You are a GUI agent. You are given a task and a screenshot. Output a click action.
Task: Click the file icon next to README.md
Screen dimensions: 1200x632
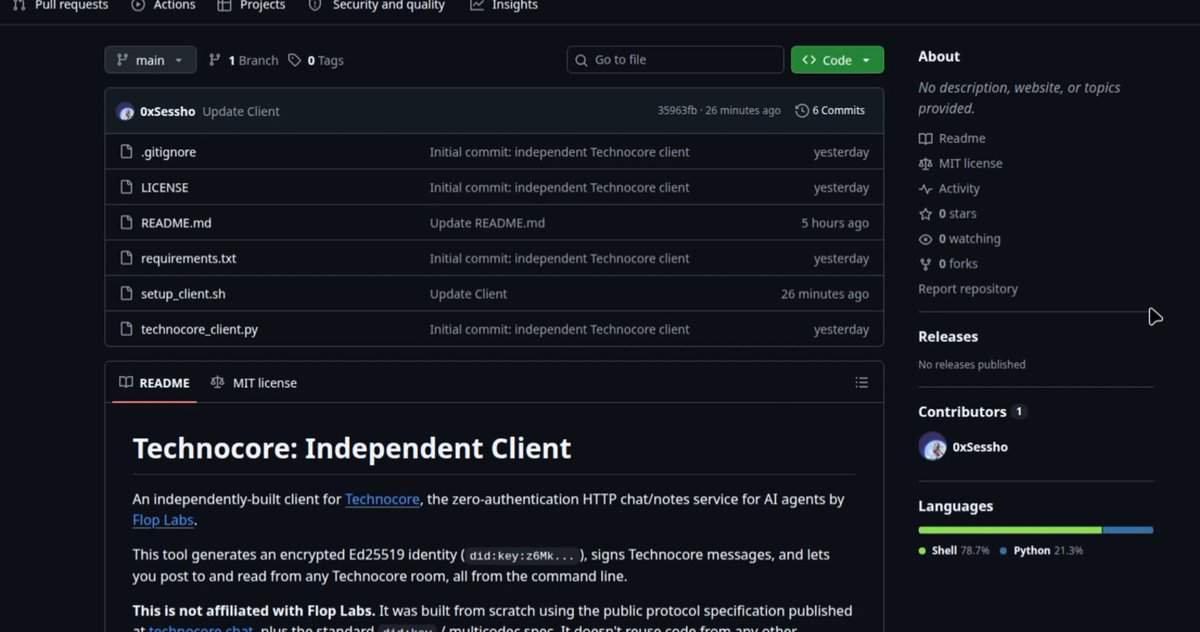[126, 223]
